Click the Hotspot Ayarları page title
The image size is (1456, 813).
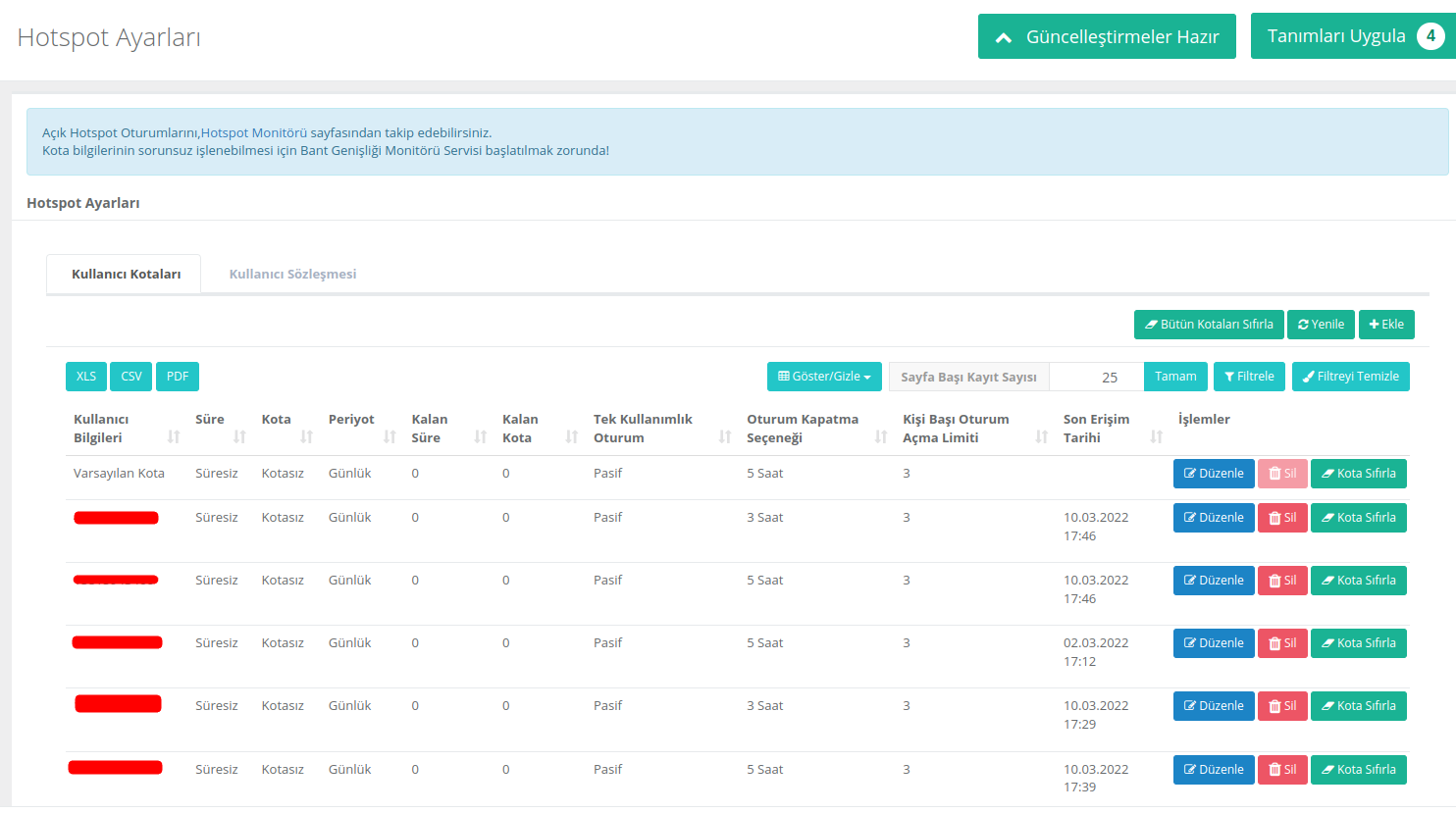coord(109,37)
